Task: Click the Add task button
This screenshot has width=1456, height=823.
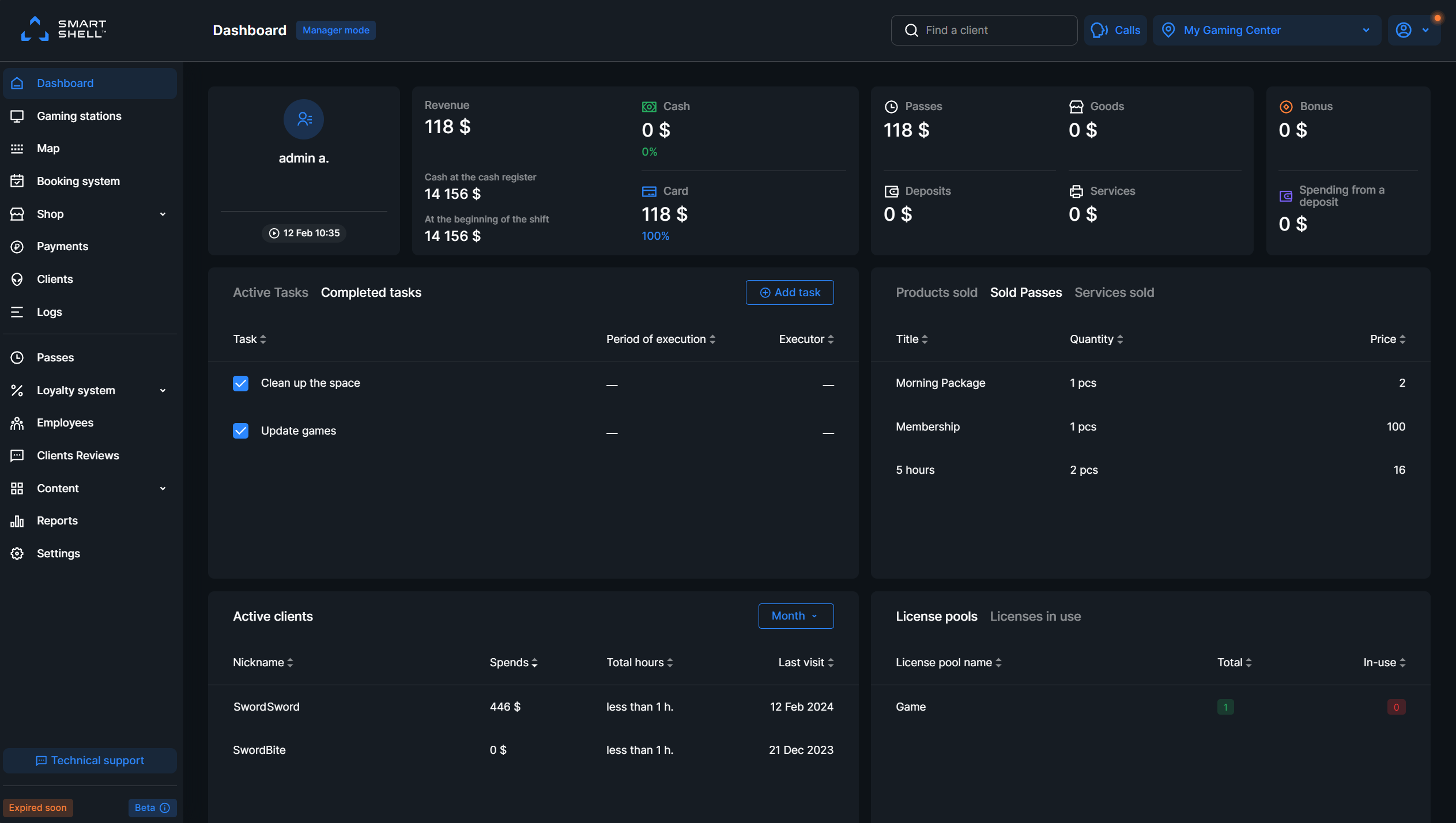Action: [789, 292]
